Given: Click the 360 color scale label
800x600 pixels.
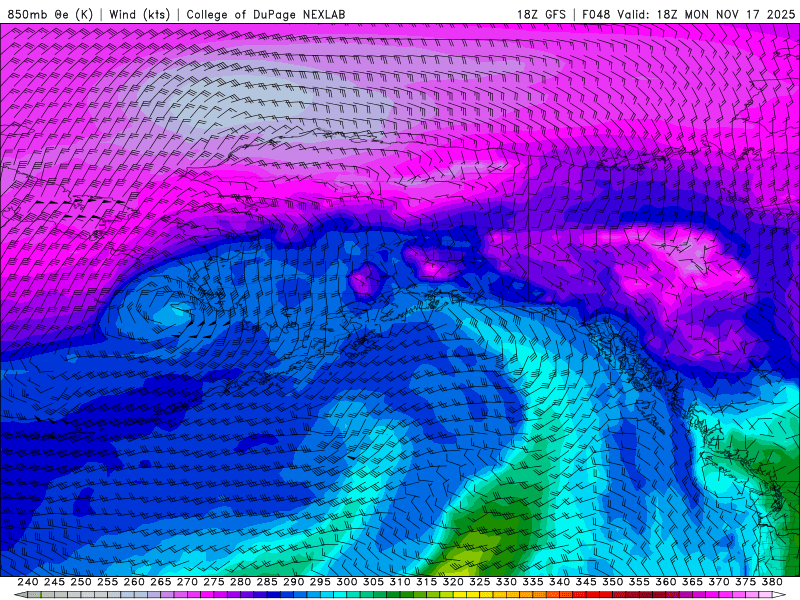Looking at the screenshot, I should pos(666,582).
